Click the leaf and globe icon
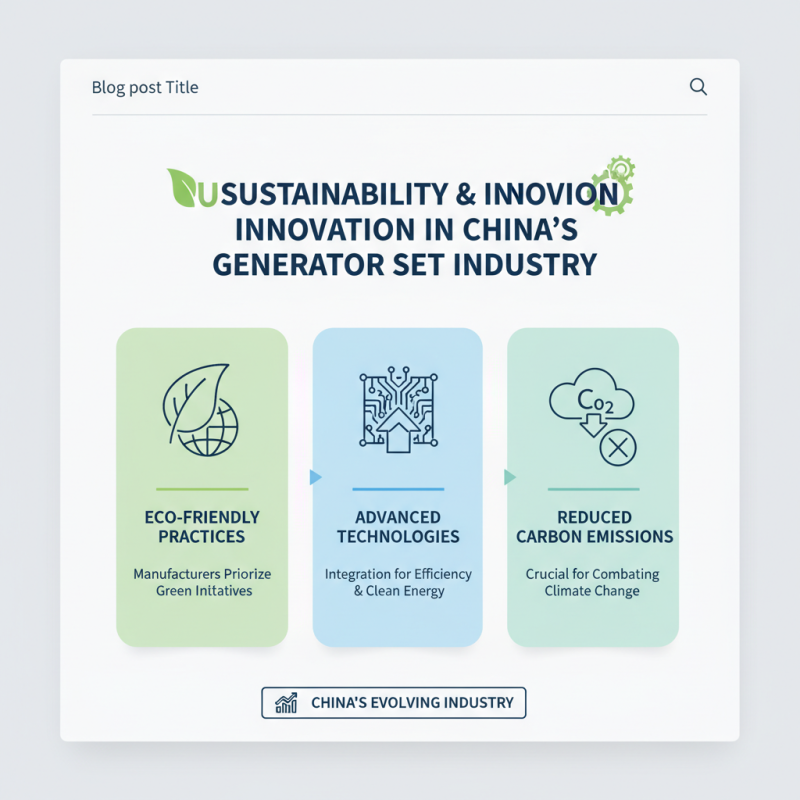The image size is (800, 800). click(201, 410)
